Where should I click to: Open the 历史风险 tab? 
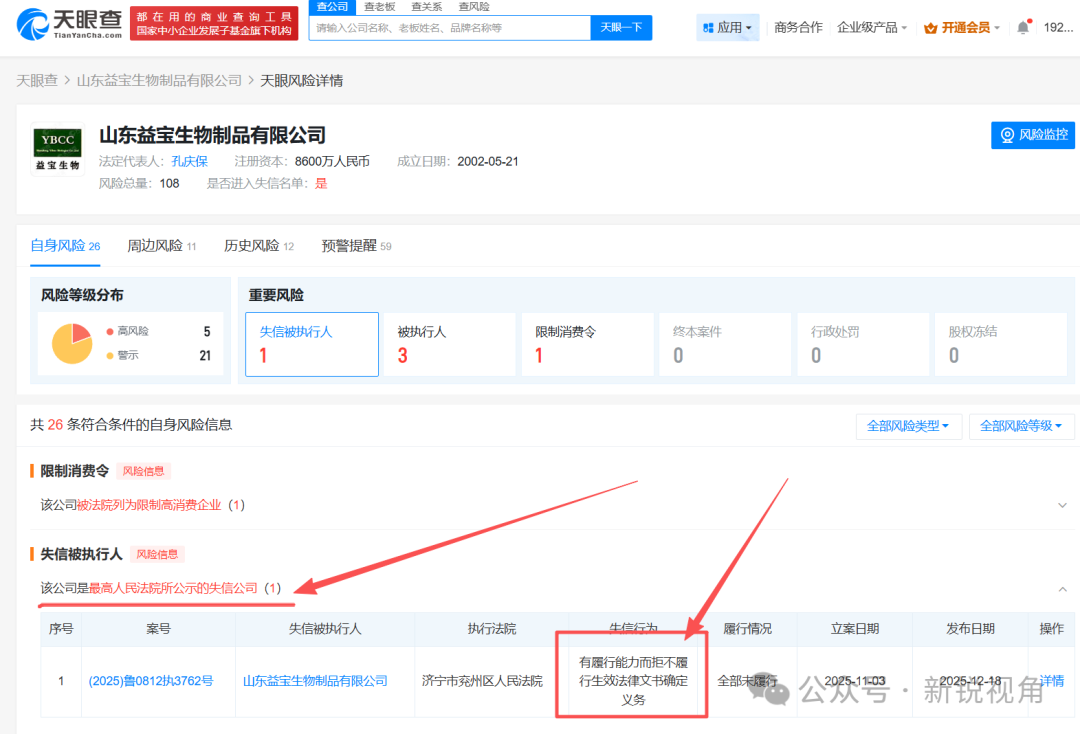tap(258, 246)
